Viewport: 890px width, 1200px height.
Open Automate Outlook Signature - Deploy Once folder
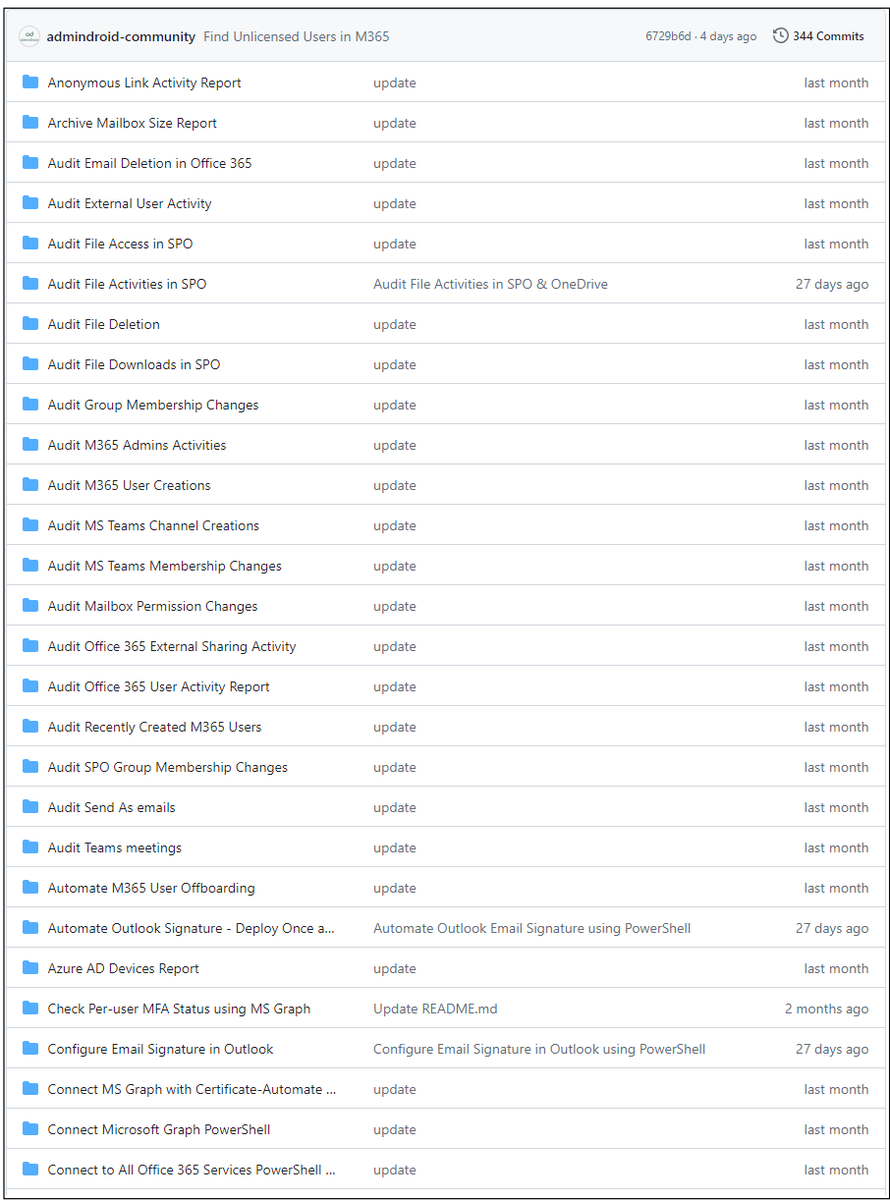point(192,928)
